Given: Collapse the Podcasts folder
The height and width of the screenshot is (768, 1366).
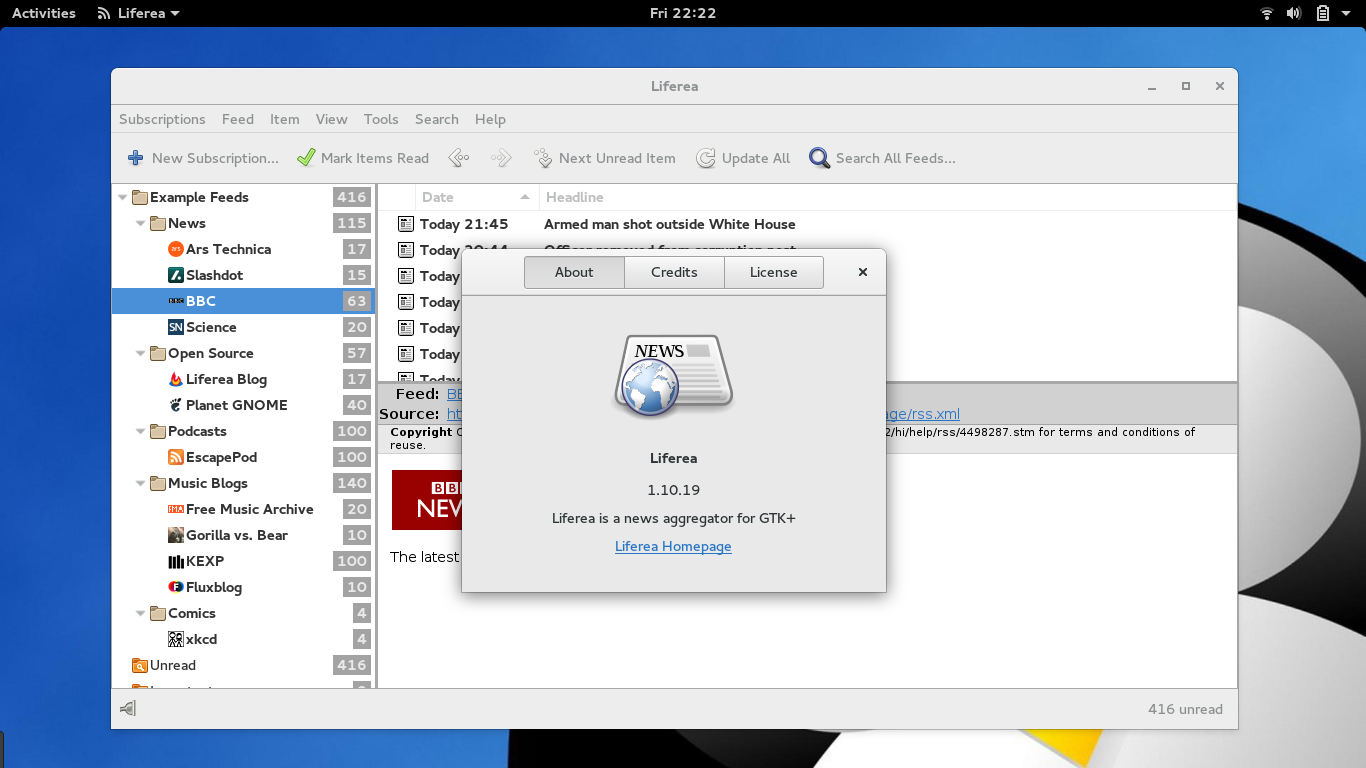Looking at the screenshot, I should tap(141, 431).
